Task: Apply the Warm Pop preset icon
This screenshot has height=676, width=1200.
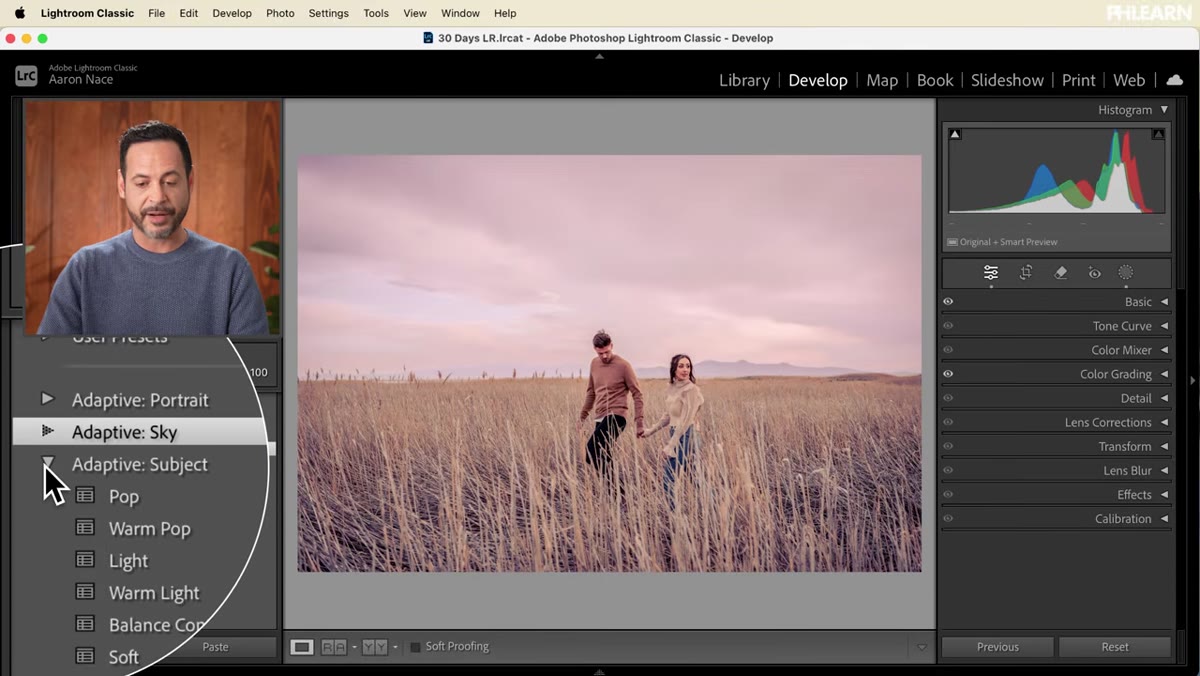Action: pos(86,528)
